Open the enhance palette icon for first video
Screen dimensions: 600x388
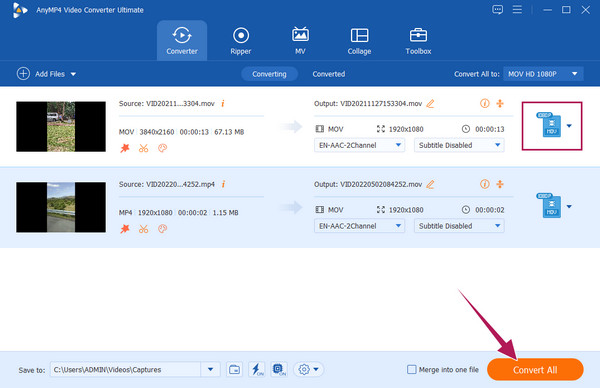162,148
